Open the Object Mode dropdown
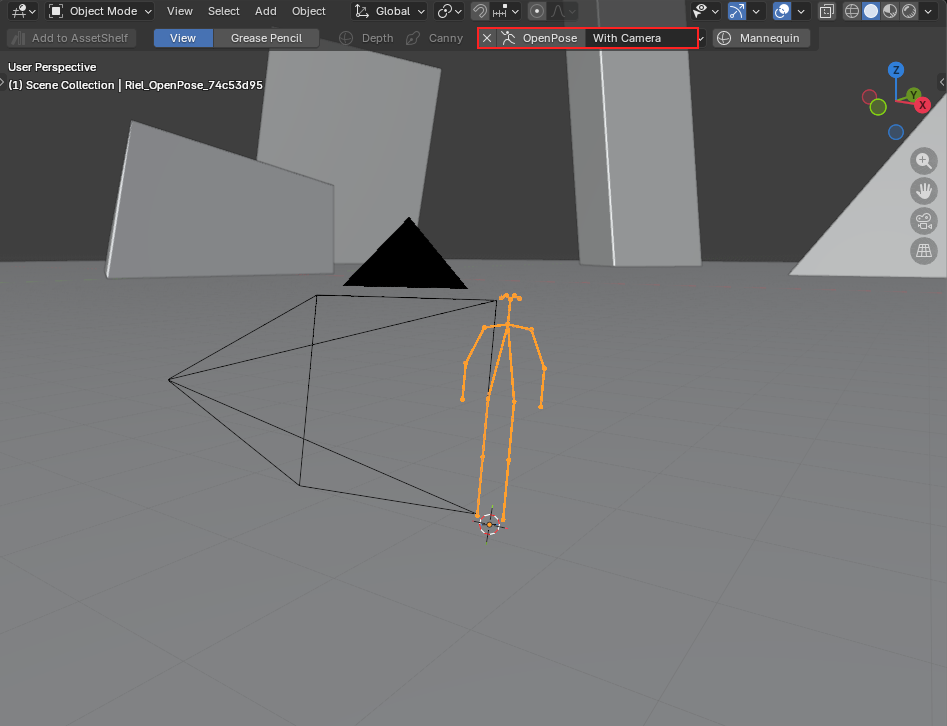Viewport: 947px width, 726px height. pos(101,11)
